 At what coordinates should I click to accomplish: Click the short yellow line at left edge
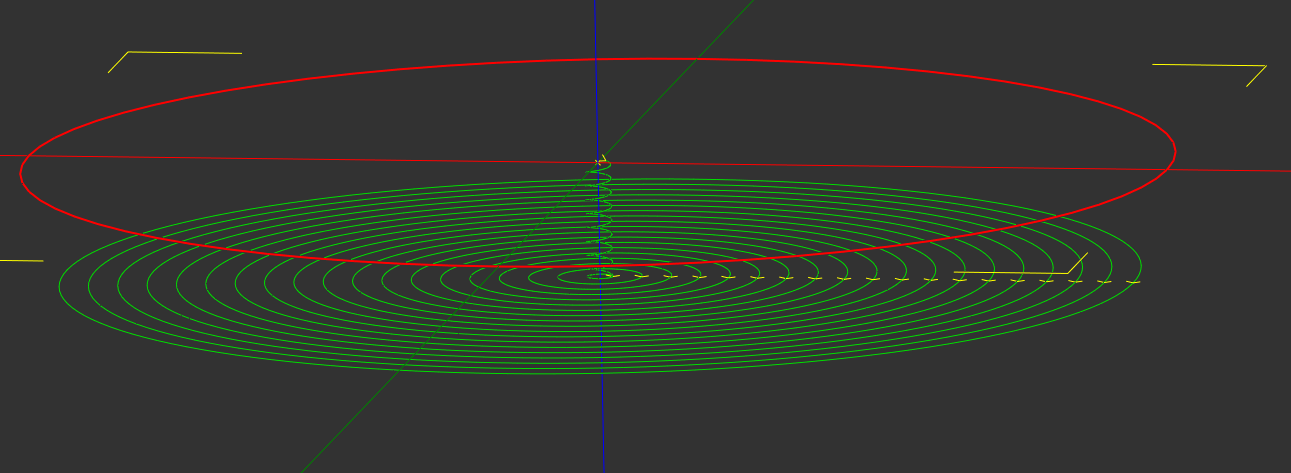(x=20, y=261)
